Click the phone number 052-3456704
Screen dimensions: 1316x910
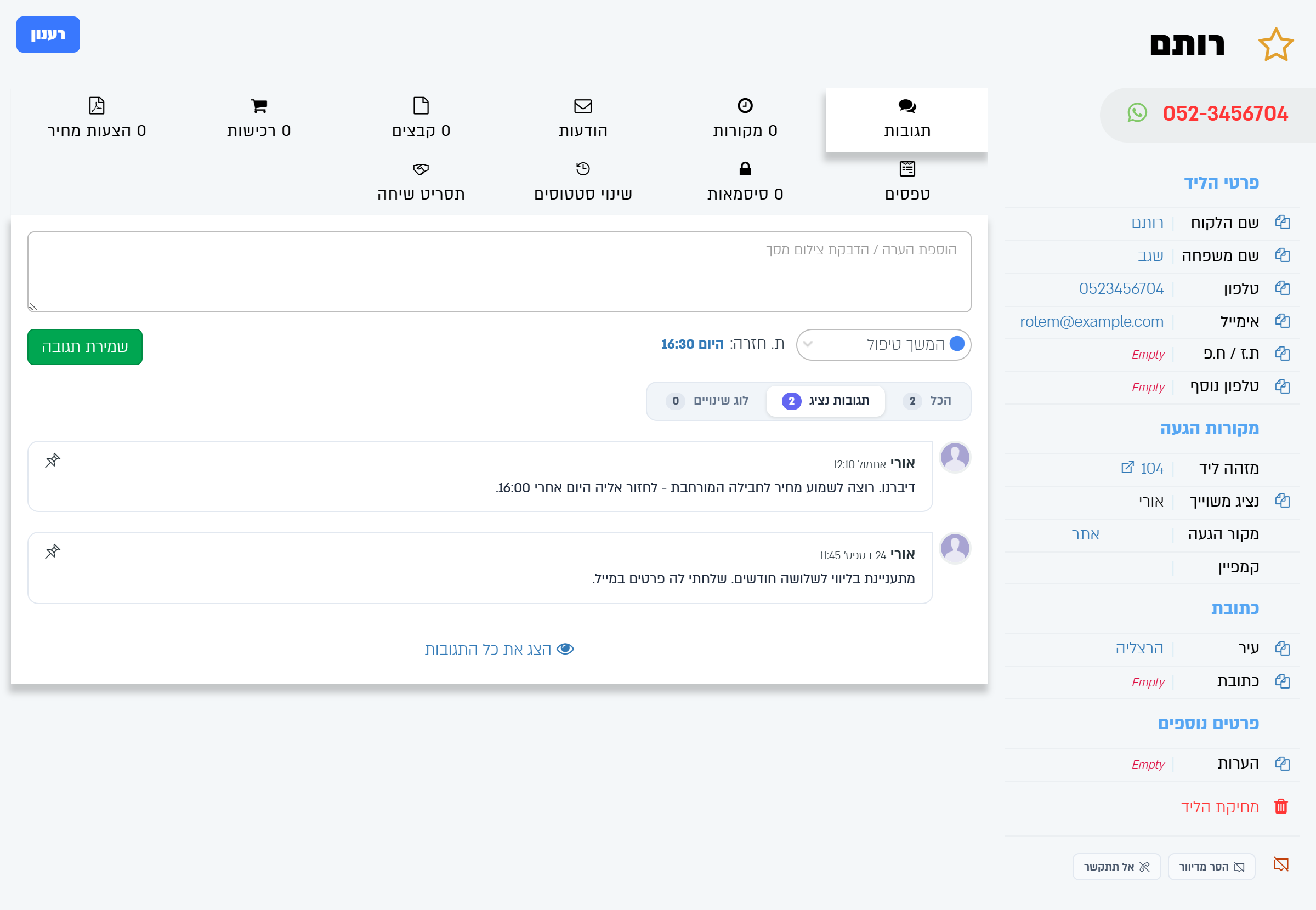tap(1225, 113)
